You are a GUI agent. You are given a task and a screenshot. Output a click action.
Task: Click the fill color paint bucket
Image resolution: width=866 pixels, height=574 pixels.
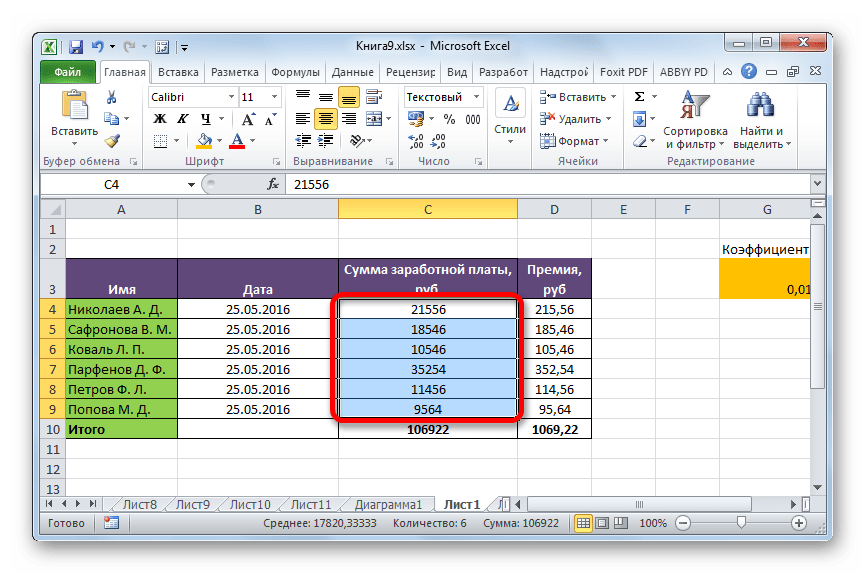click(205, 141)
